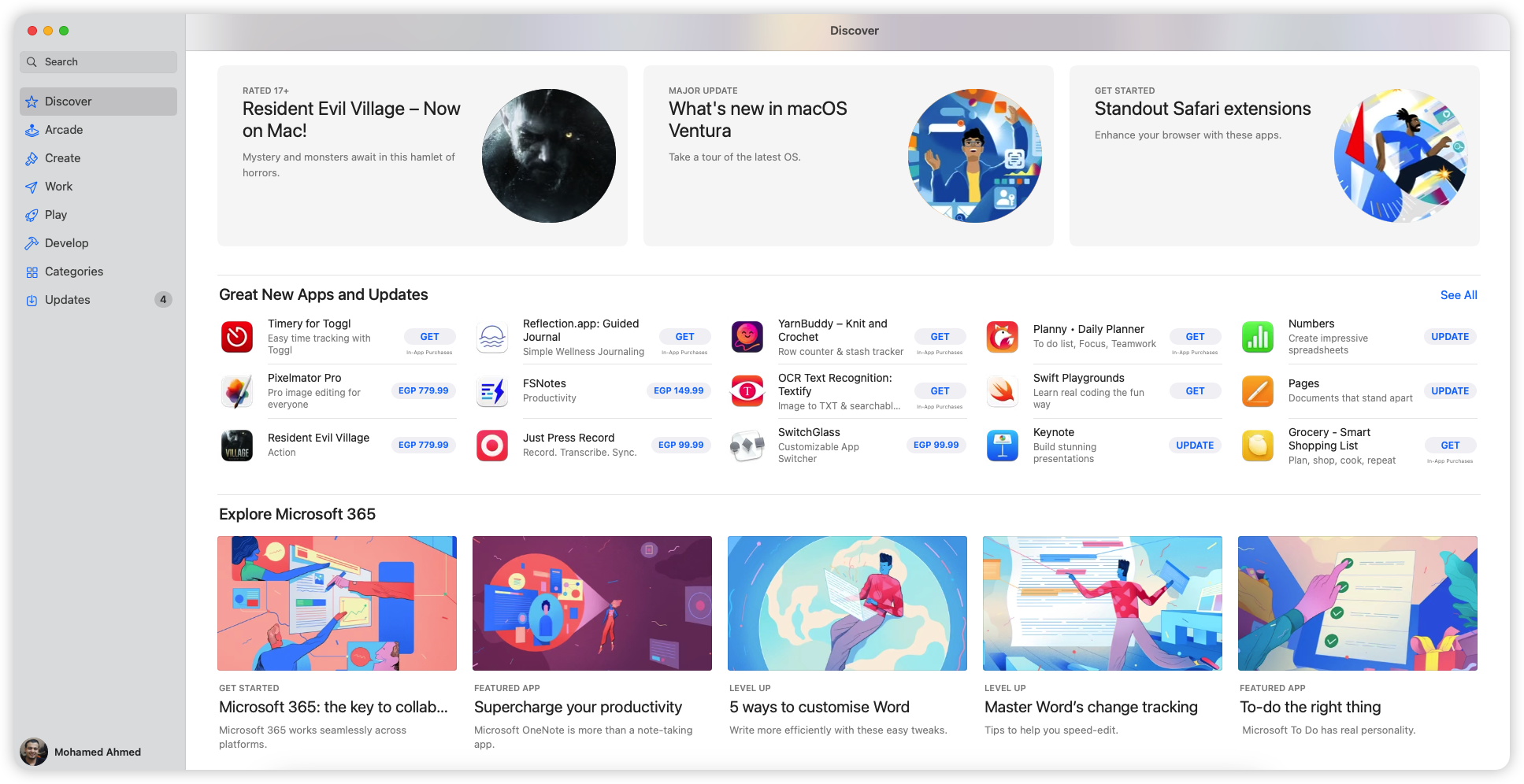The height and width of the screenshot is (784, 1524).
Task: Get Swift Playgrounds
Action: point(1195,391)
